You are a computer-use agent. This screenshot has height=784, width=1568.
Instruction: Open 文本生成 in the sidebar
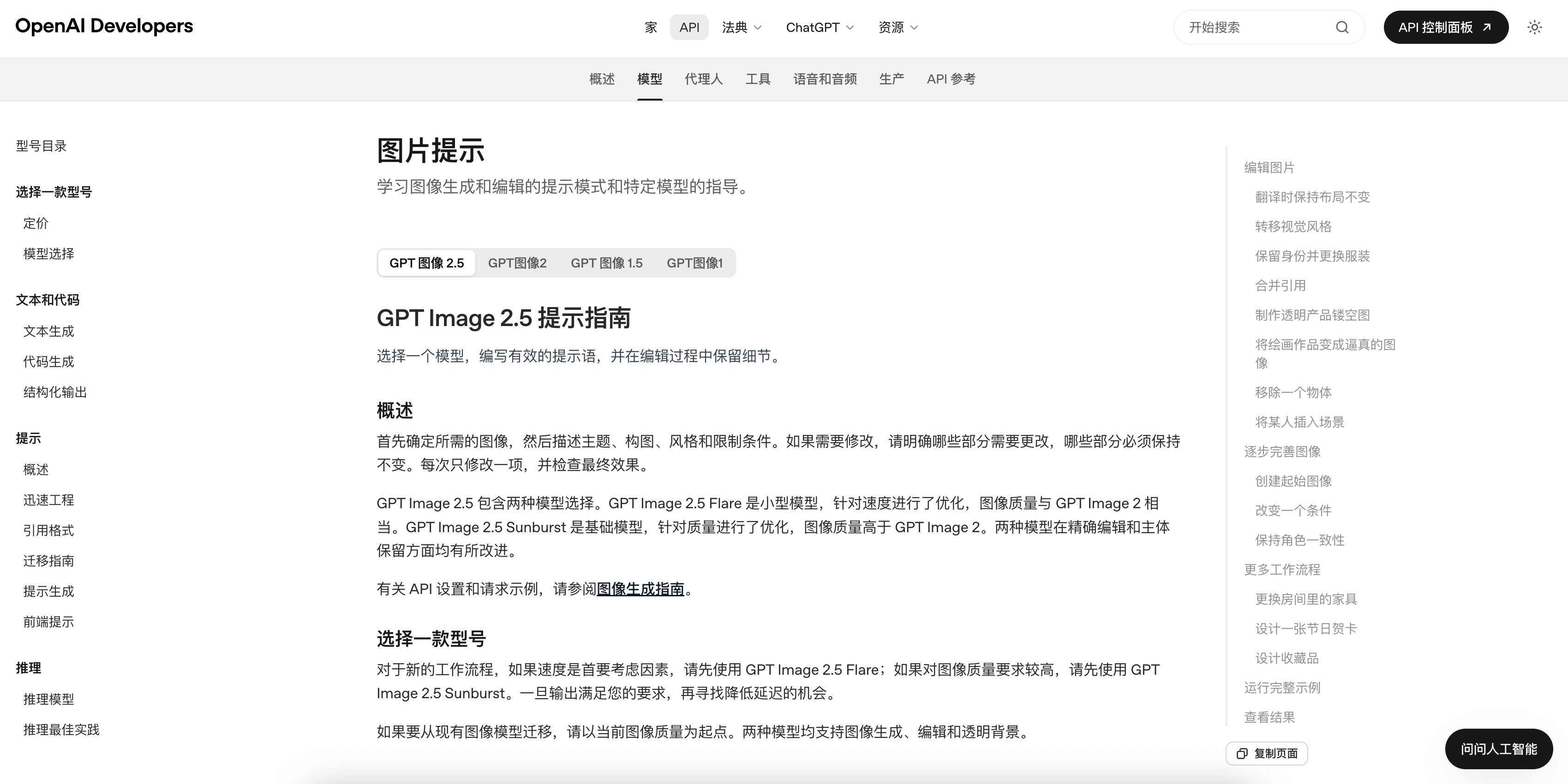(x=49, y=332)
